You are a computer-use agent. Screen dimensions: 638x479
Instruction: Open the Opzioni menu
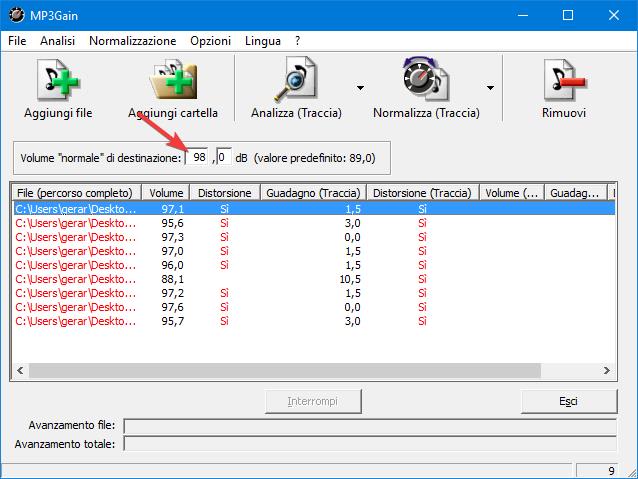pos(210,41)
